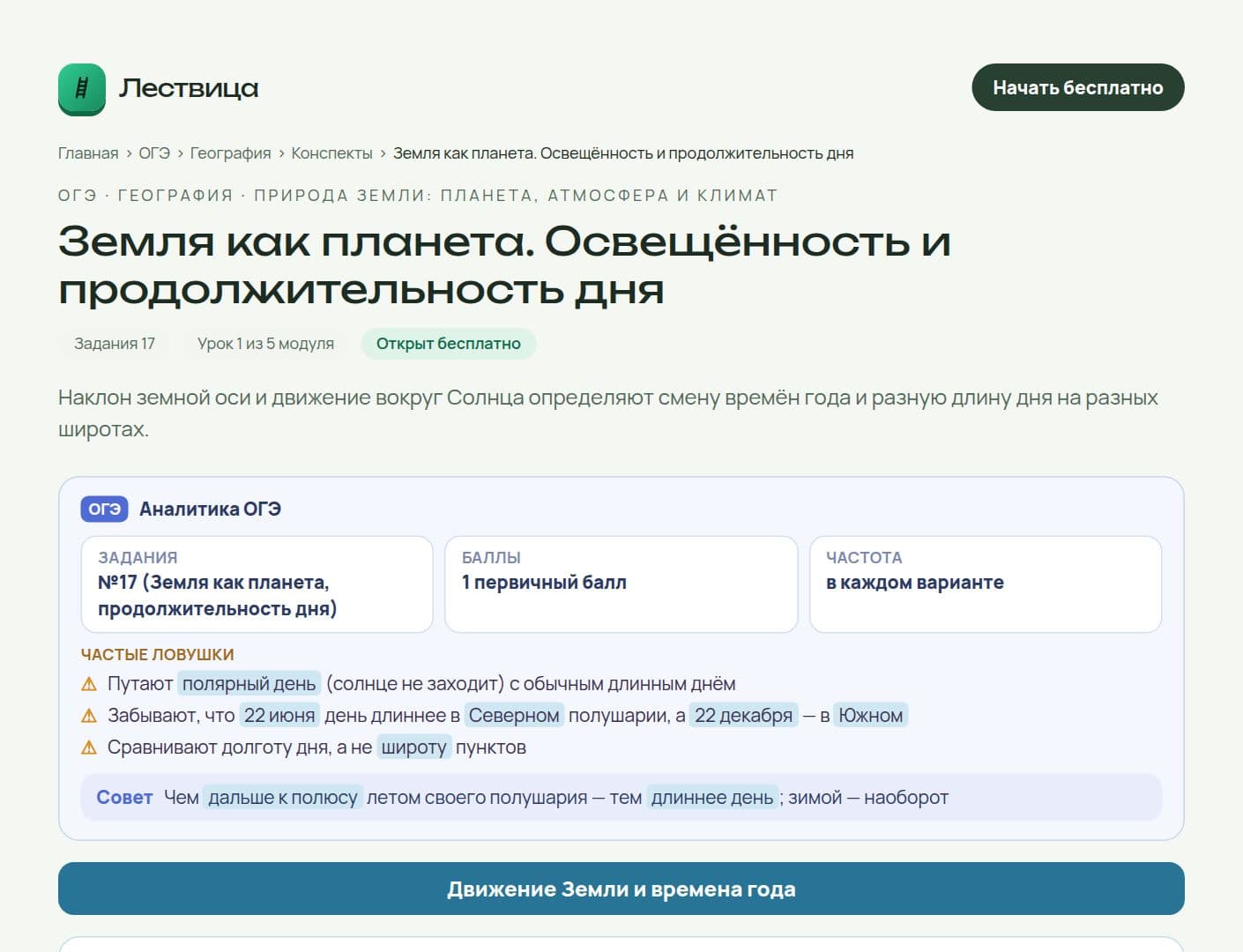Select the БАЛЛЫ card "1 первичный балл"
The width and height of the screenshot is (1243, 952).
click(x=621, y=584)
